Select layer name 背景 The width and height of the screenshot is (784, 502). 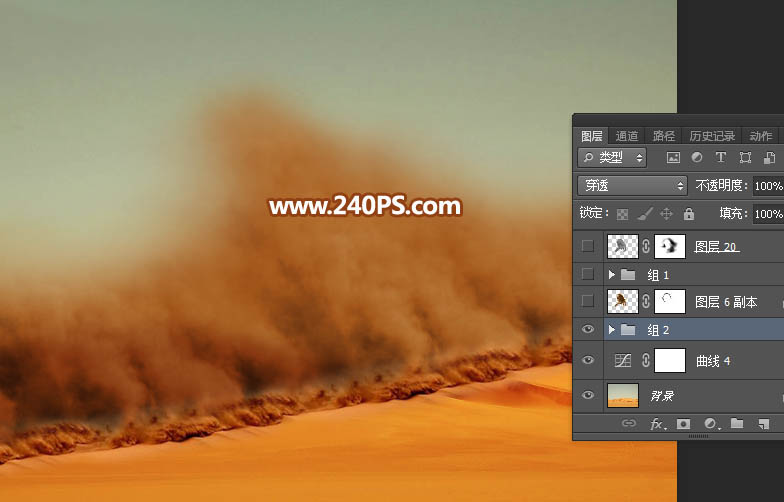point(662,396)
